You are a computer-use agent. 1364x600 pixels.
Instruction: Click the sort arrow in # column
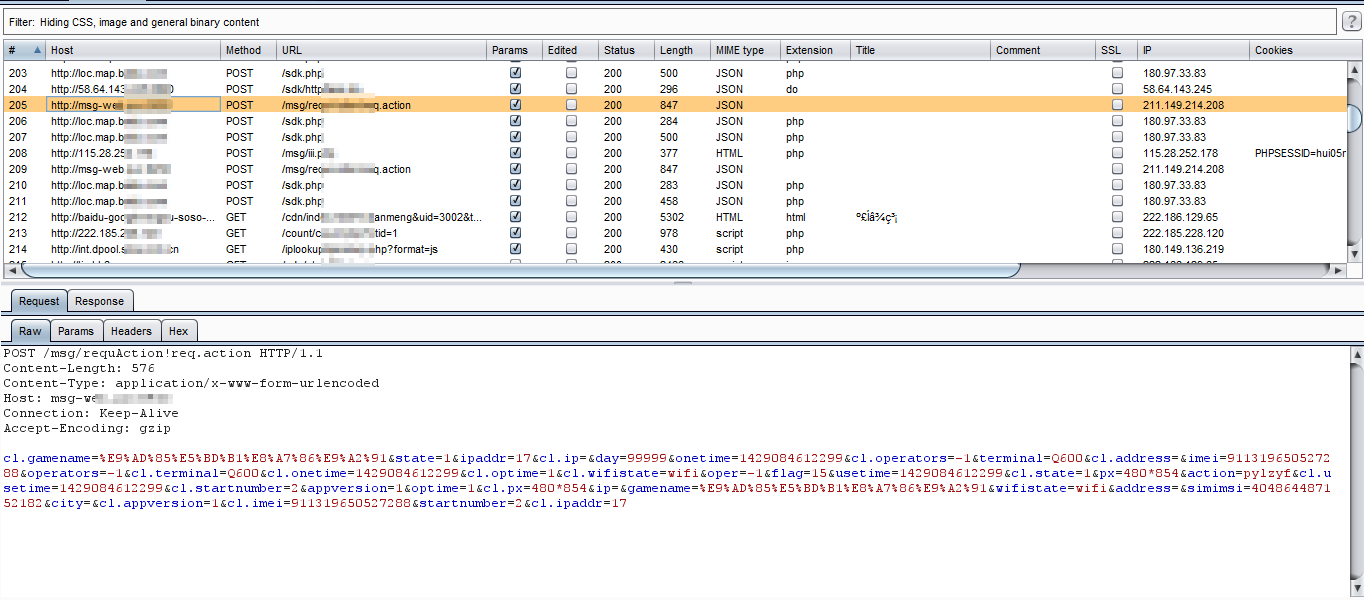pos(38,50)
